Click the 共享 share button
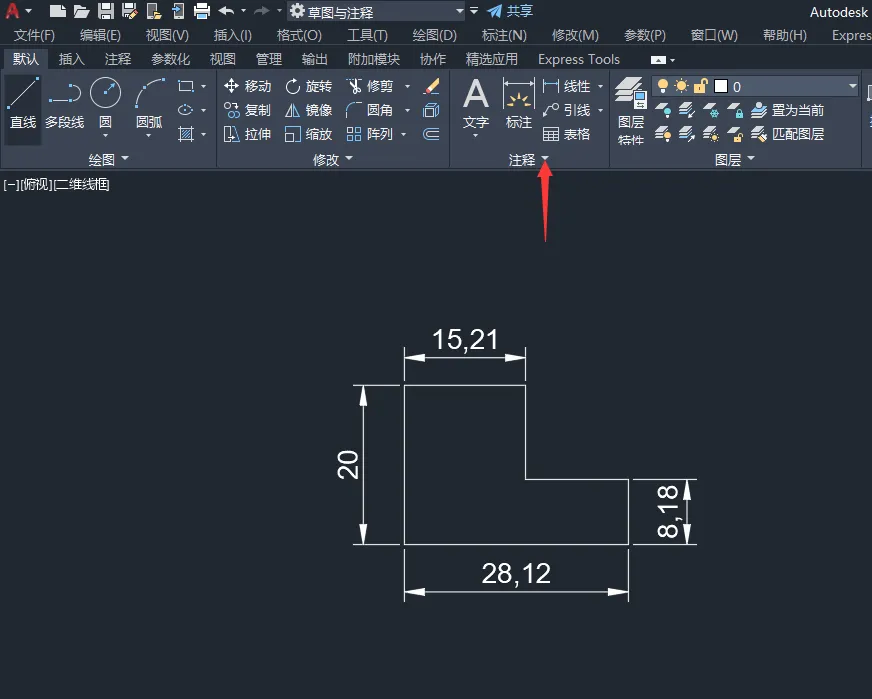 tap(510, 11)
